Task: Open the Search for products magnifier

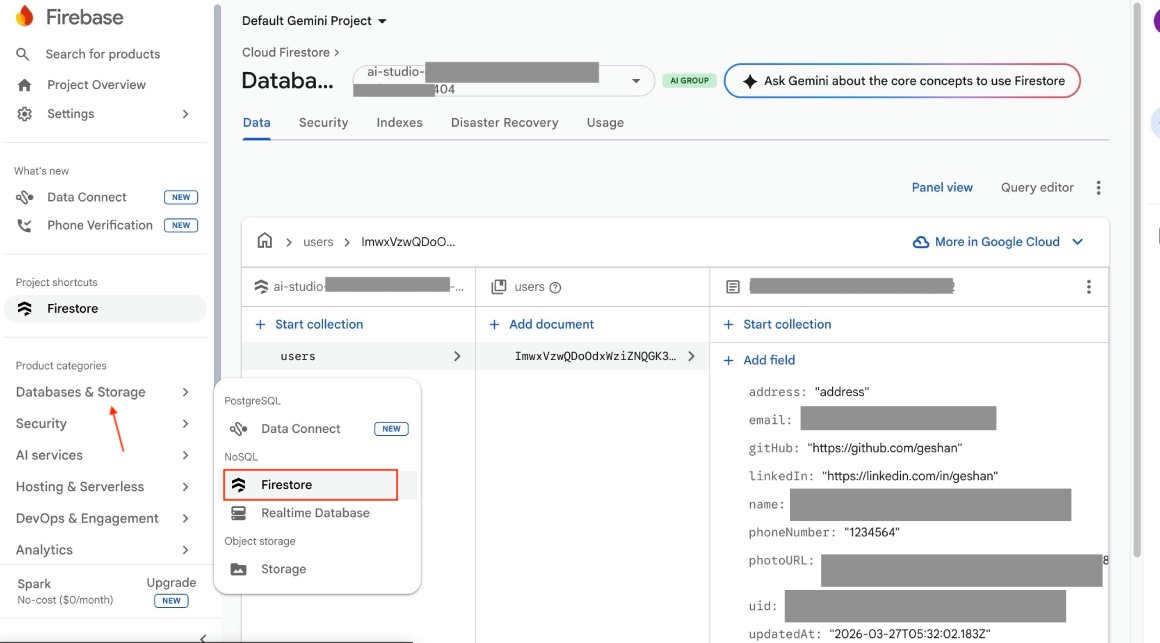Action: [22, 54]
